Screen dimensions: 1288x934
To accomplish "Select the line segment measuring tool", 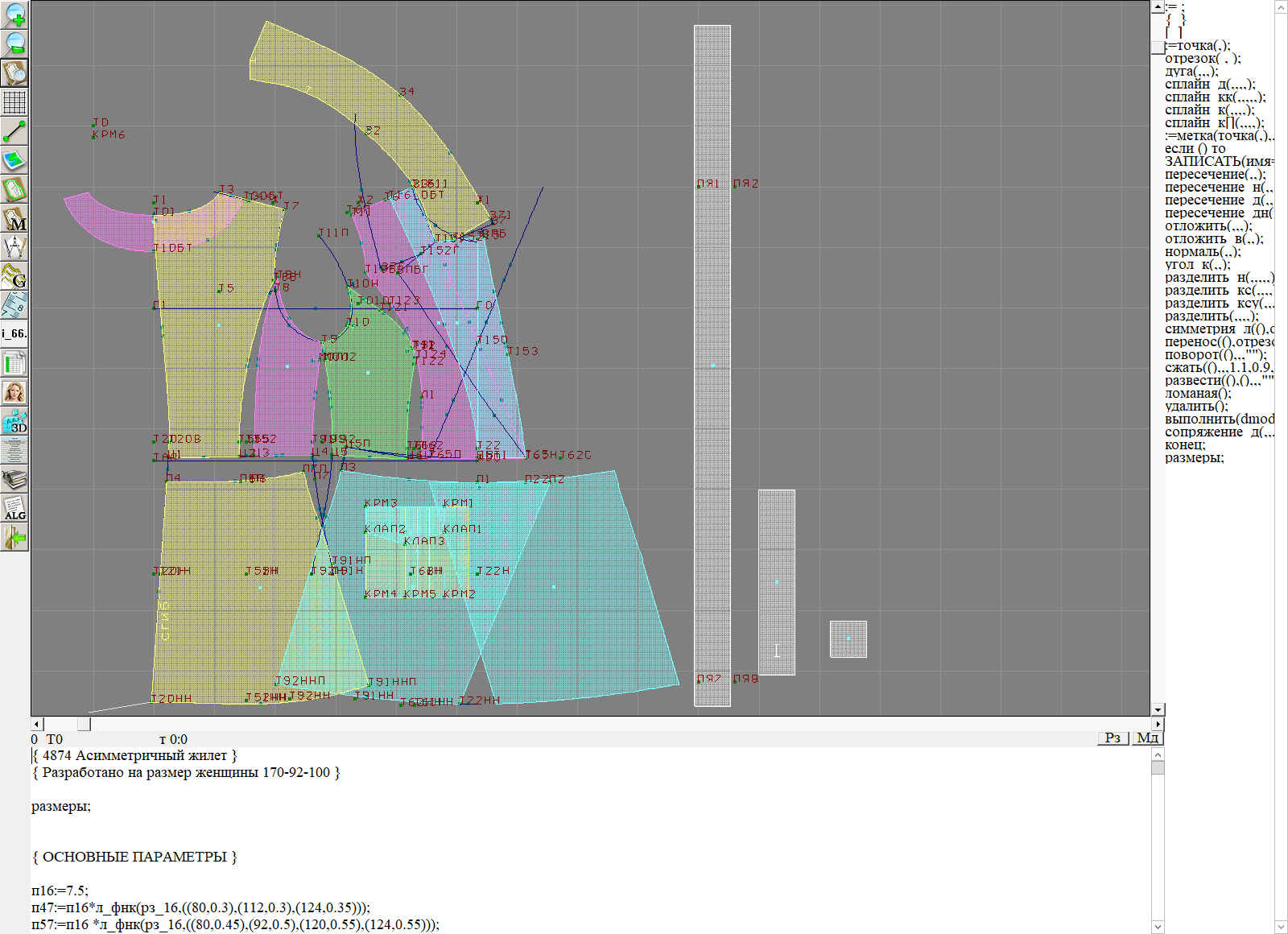I will [14, 131].
